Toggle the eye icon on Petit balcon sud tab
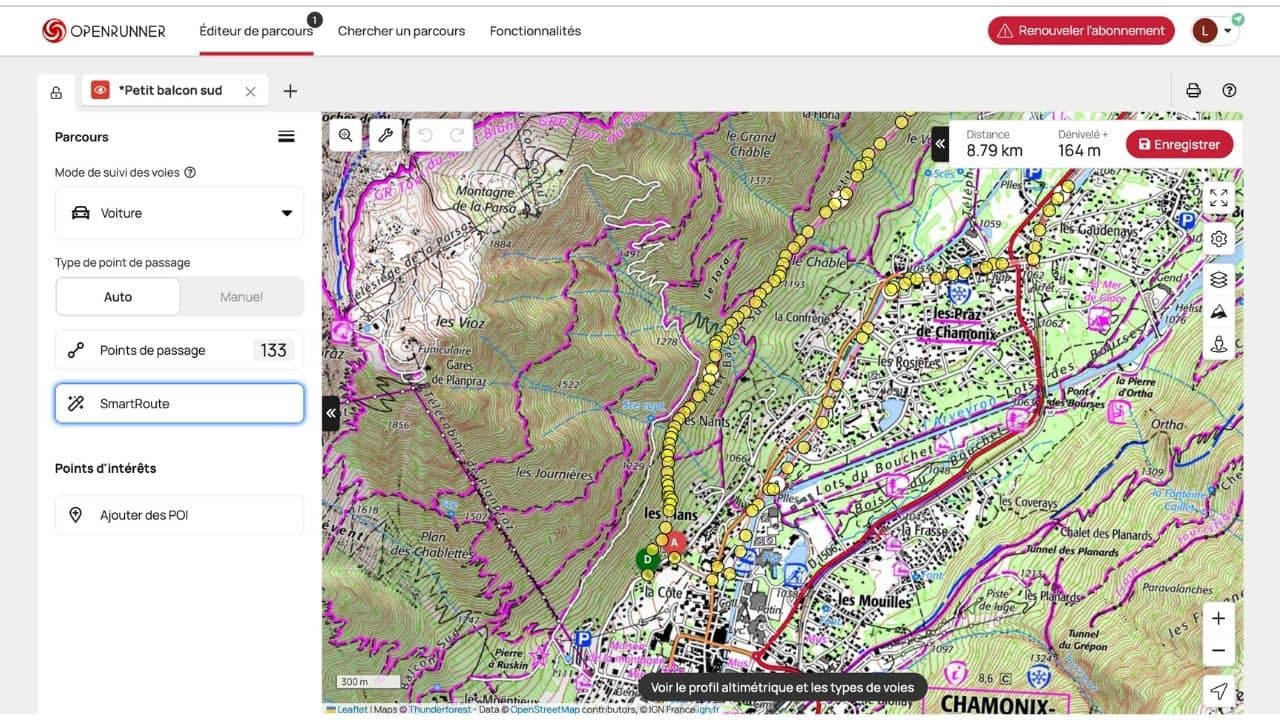Image resolution: width=1280 pixels, height=720 pixels. 100,90
